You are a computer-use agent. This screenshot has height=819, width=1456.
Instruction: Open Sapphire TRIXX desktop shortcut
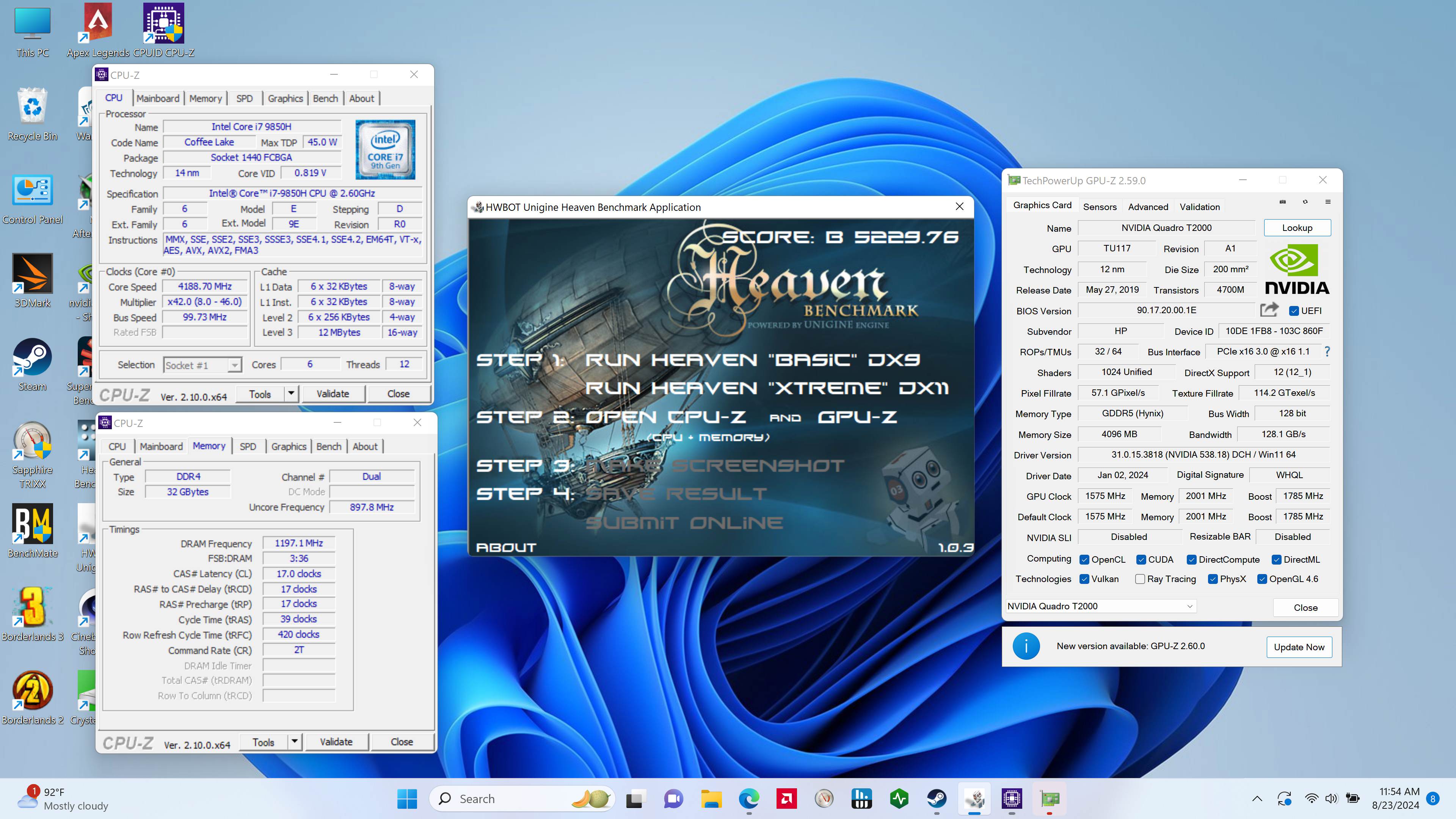click(33, 455)
